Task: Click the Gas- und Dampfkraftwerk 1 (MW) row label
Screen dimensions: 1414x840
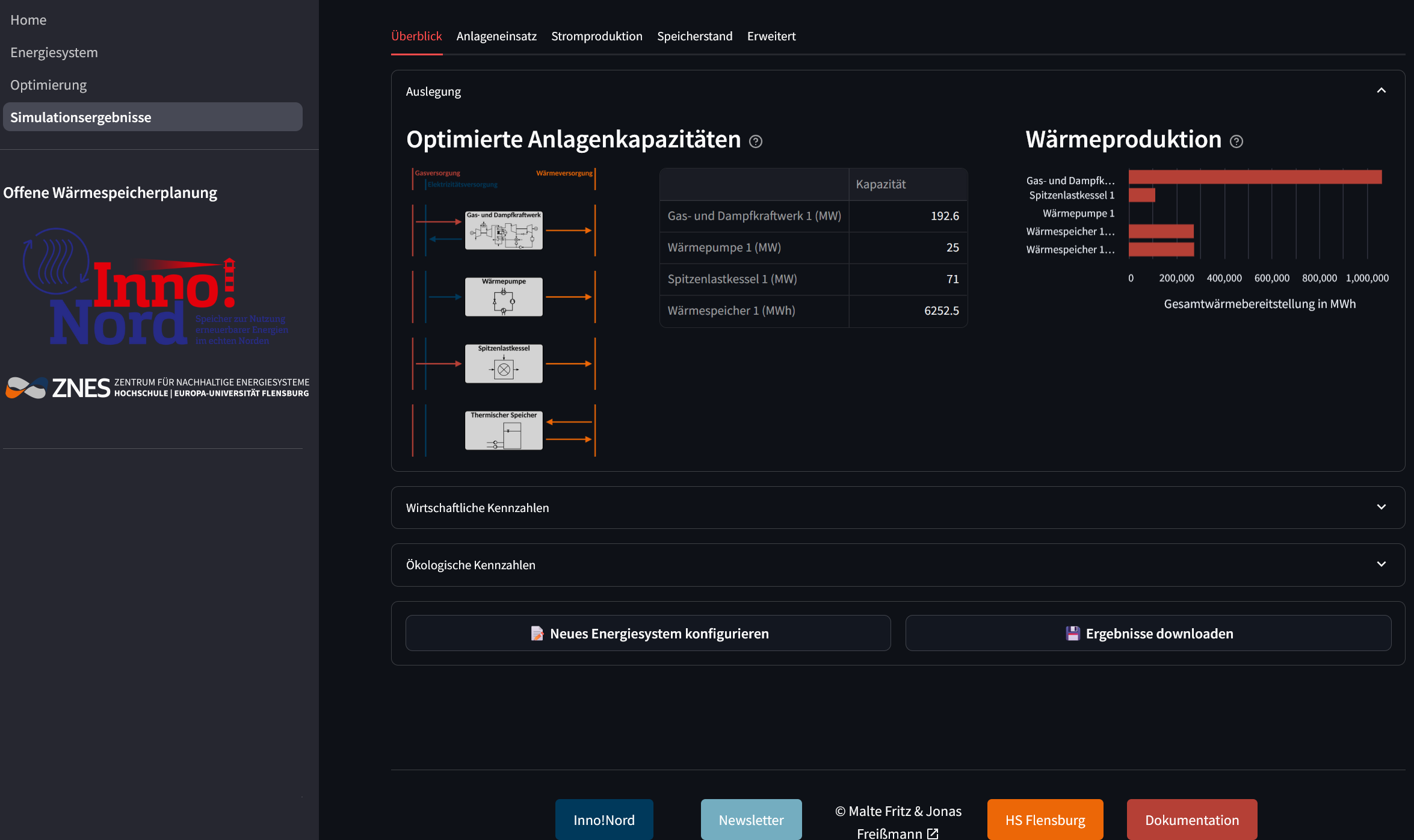Action: (x=754, y=215)
